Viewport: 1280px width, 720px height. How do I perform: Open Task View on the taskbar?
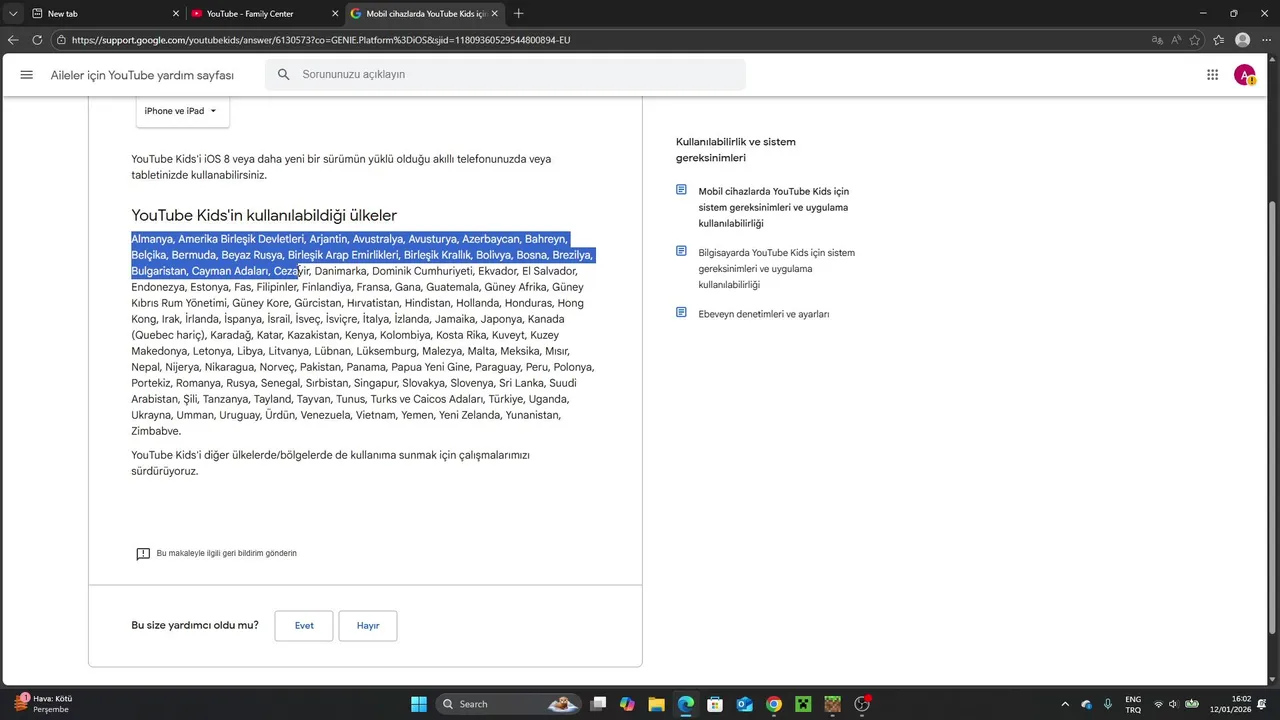click(x=598, y=704)
